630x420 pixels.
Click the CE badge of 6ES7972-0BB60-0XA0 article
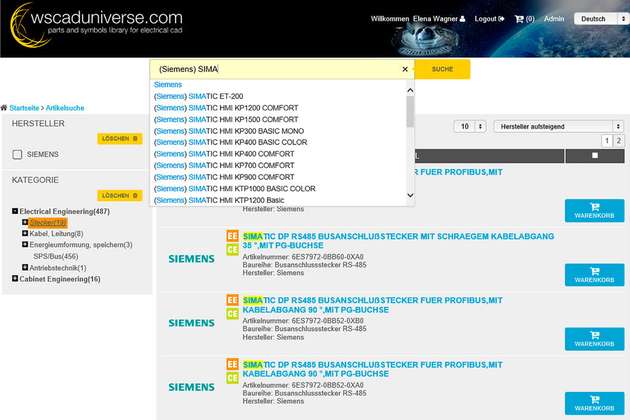point(232,250)
